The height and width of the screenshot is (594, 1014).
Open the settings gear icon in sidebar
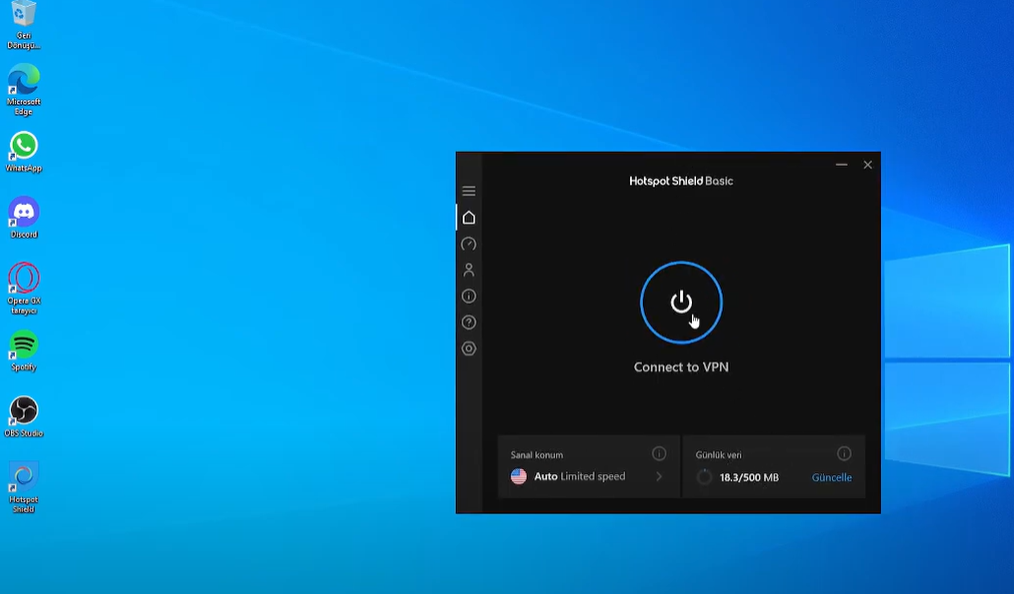pyautogui.click(x=469, y=349)
